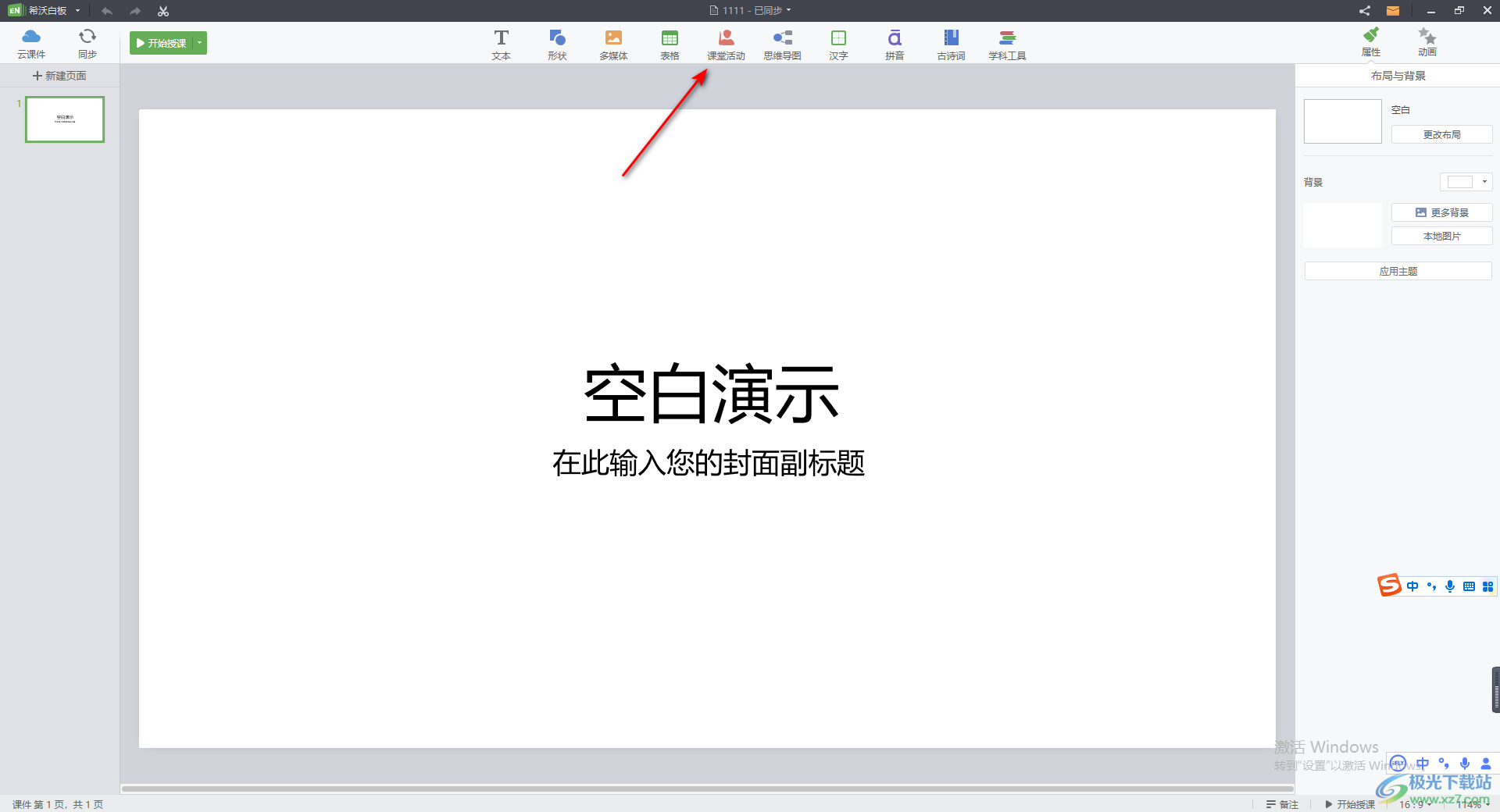This screenshot has width=1500, height=812.
Task: Click the 本地图片 button
Action: pyautogui.click(x=1441, y=236)
